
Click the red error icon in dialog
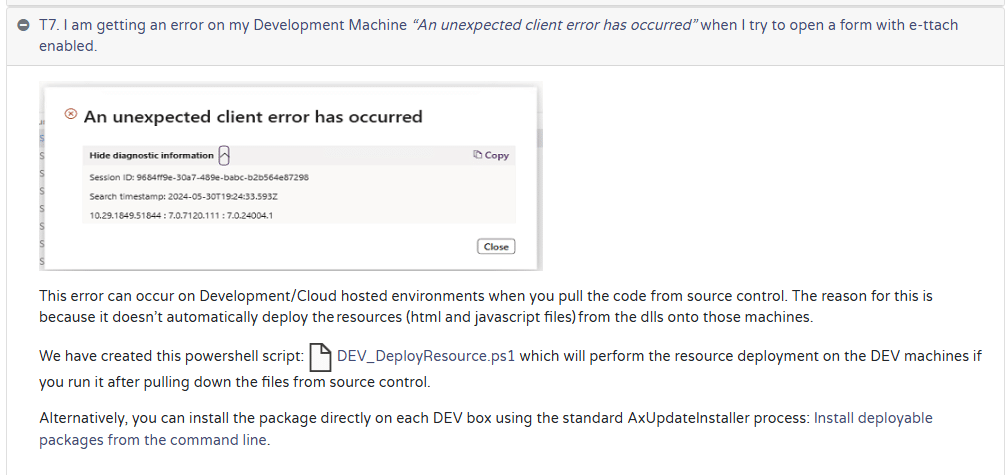[70, 115]
